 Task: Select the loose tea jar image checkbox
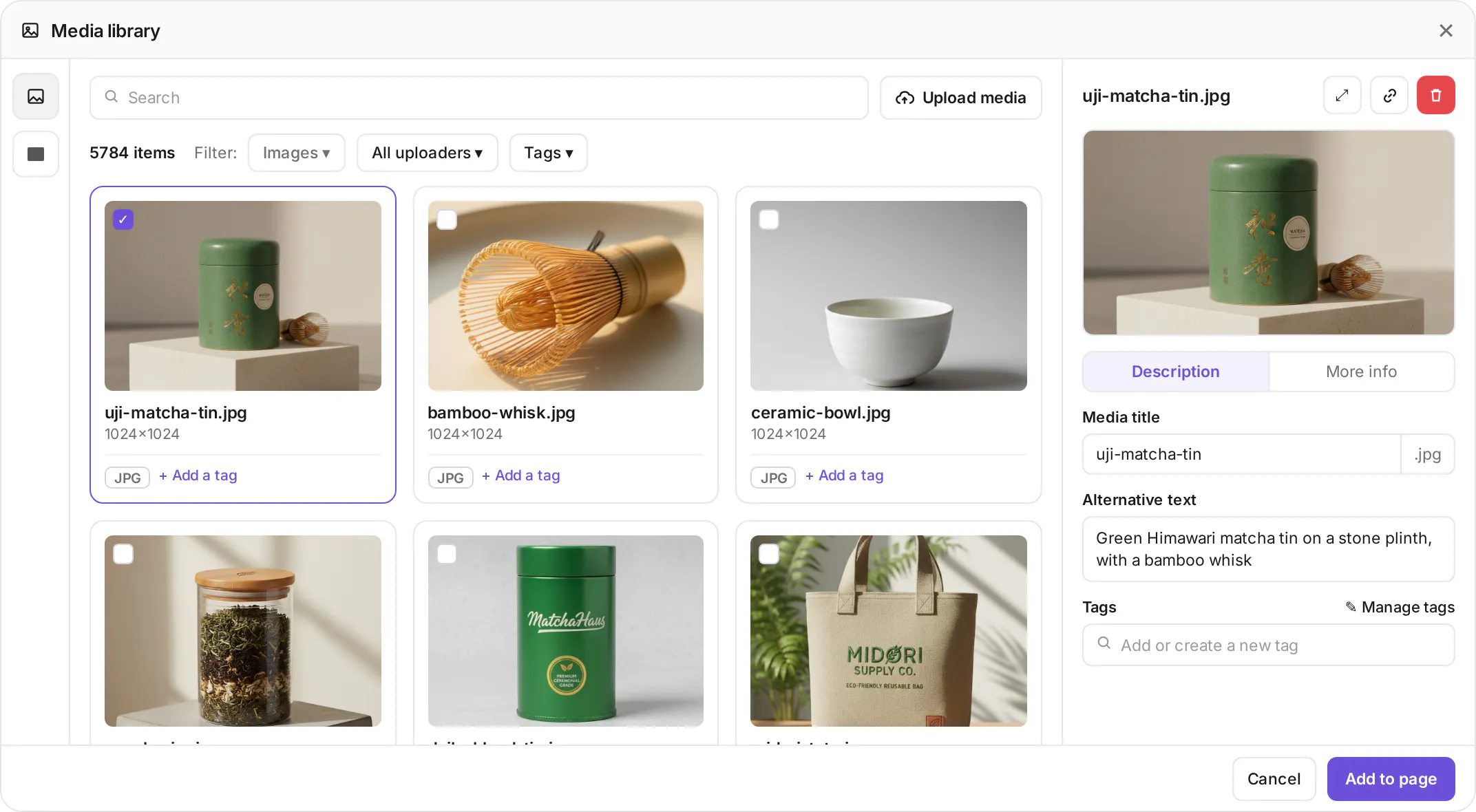point(123,554)
